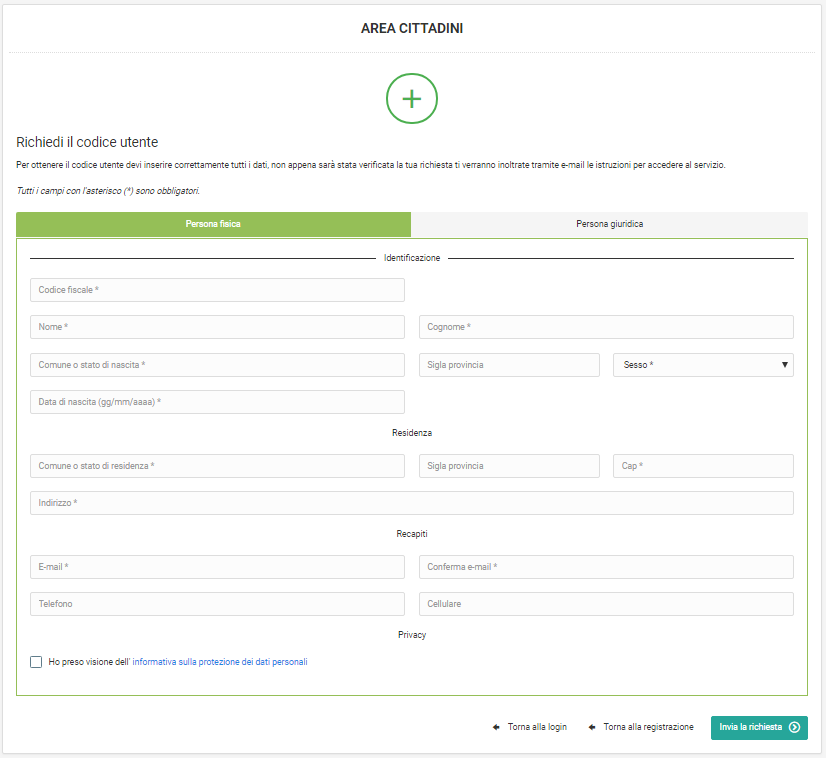Viewport: 826px width, 758px height.
Task: Focus the Codice fiscale field
Action: [217, 290]
